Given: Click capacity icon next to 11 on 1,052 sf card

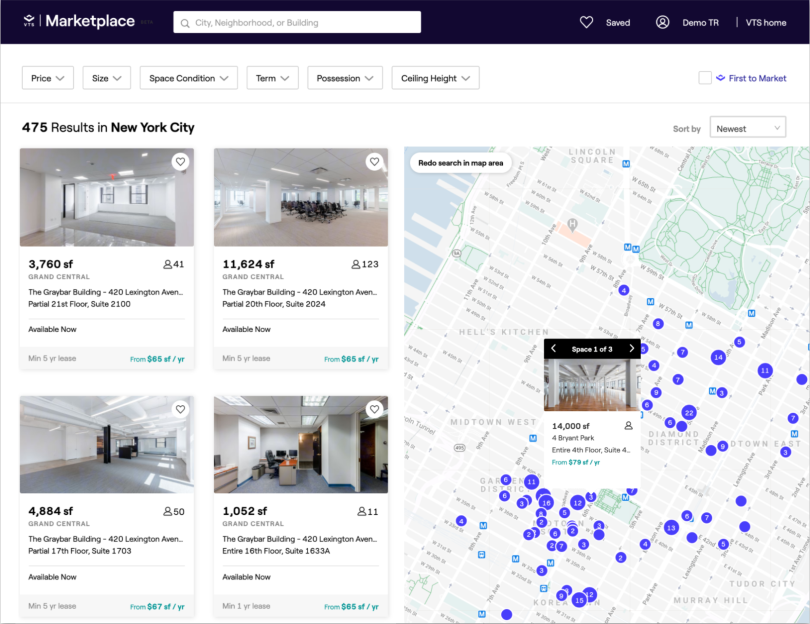Looking at the screenshot, I should coord(362,511).
